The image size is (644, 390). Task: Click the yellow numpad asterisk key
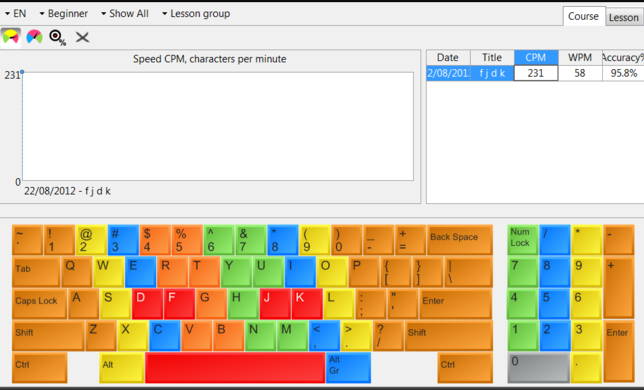[x=586, y=240]
